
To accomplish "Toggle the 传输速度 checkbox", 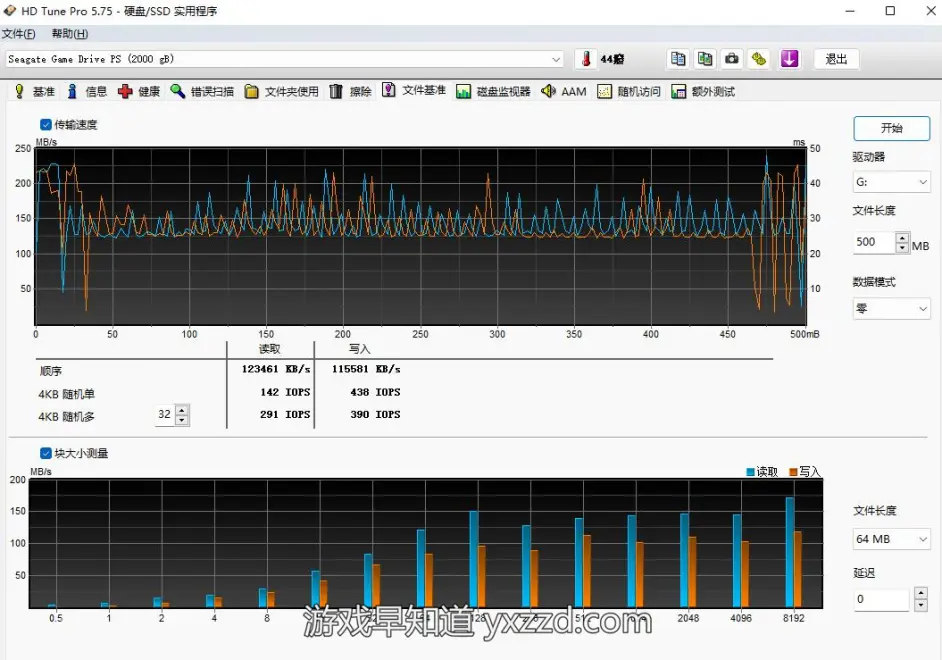I will pos(46,125).
